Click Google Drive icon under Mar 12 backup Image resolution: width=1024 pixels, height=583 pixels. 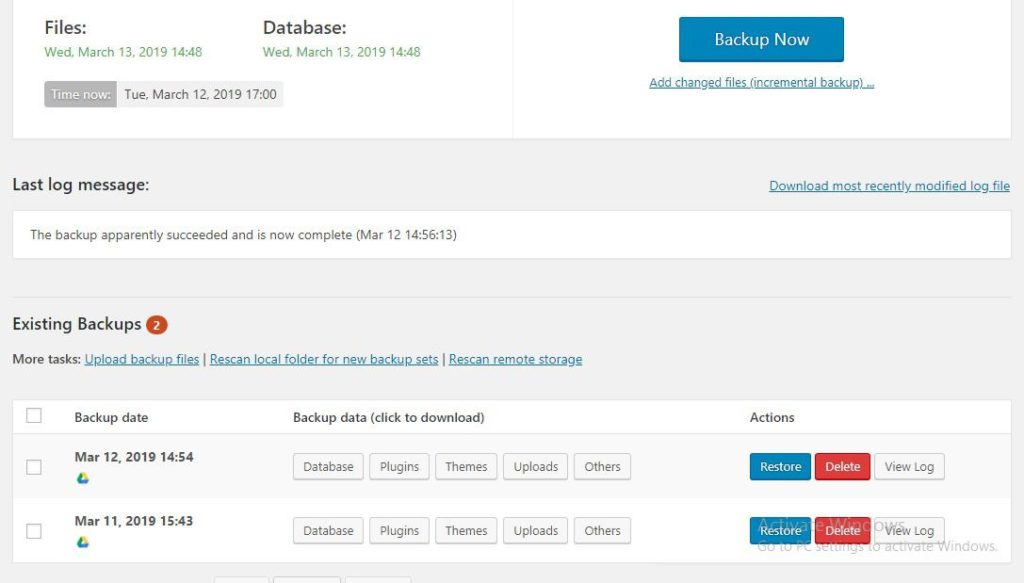(83, 478)
